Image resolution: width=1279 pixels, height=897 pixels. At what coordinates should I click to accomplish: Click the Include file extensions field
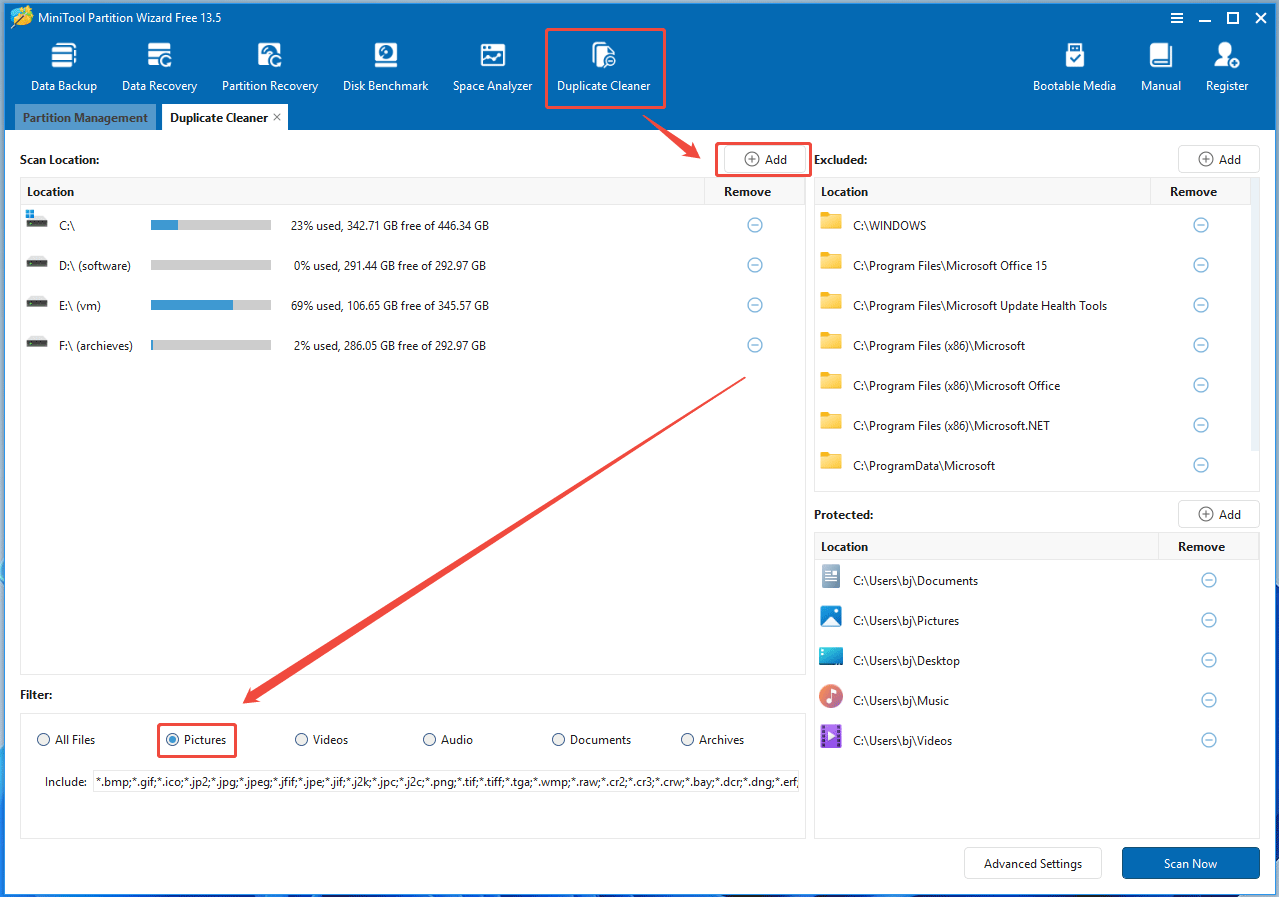[x=450, y=781]
